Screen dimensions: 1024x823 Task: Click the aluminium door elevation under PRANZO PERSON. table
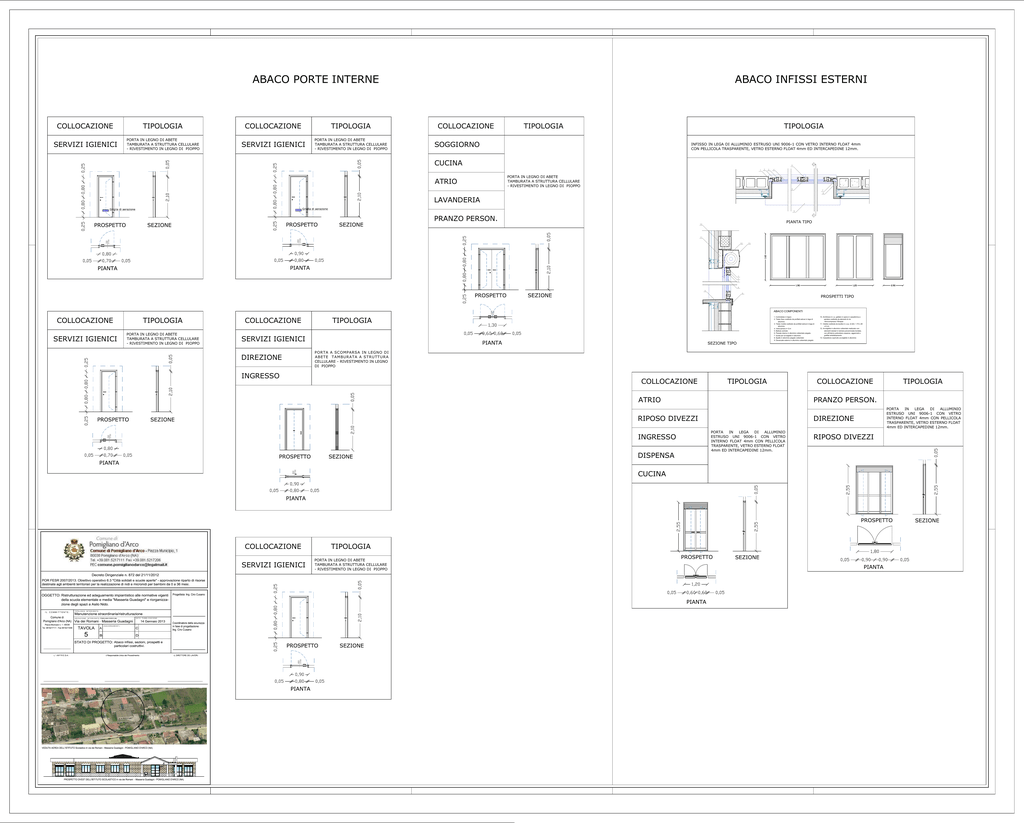(875, 491)
